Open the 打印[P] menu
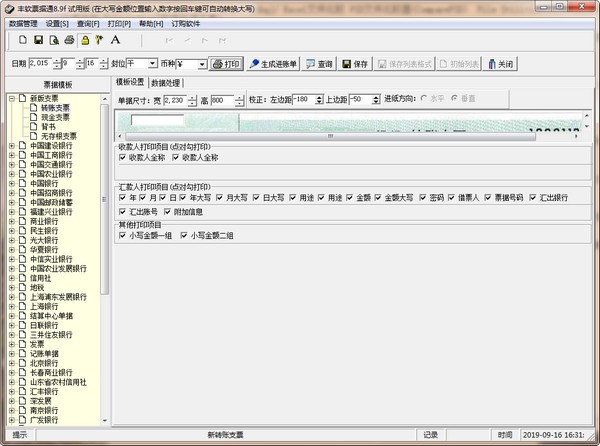Screen dimensions: 600x446 [x=119, y=24]
